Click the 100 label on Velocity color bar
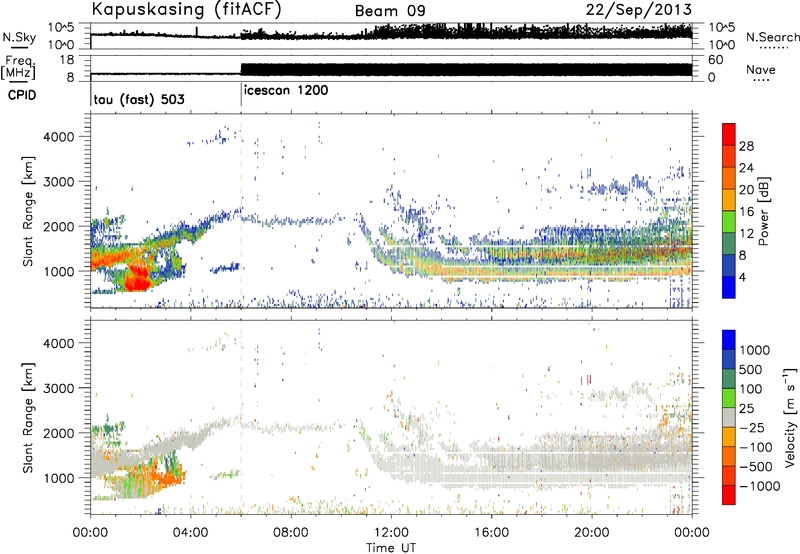The width and height of the screenshot is (800, 554). tap(751, 389)
